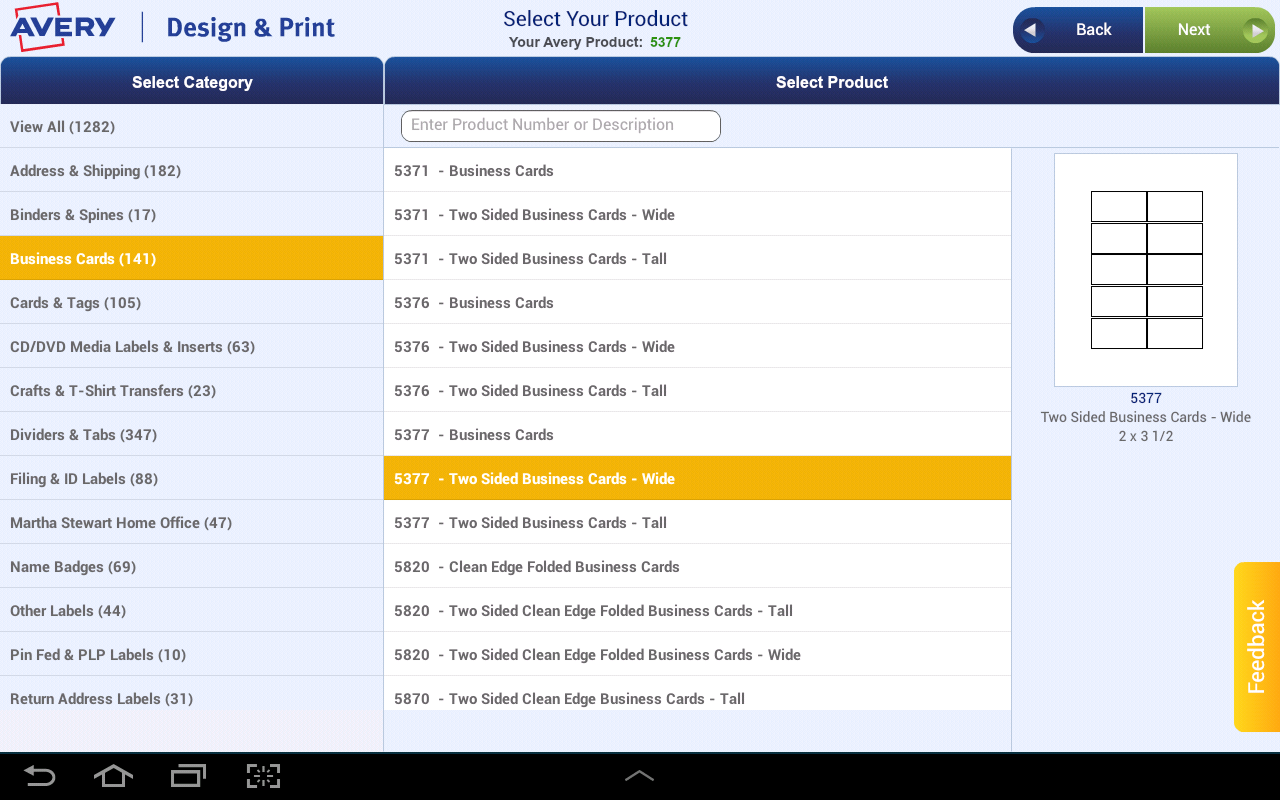Select 5371 Two Sided Business Cards - Wide

(697, 215)
